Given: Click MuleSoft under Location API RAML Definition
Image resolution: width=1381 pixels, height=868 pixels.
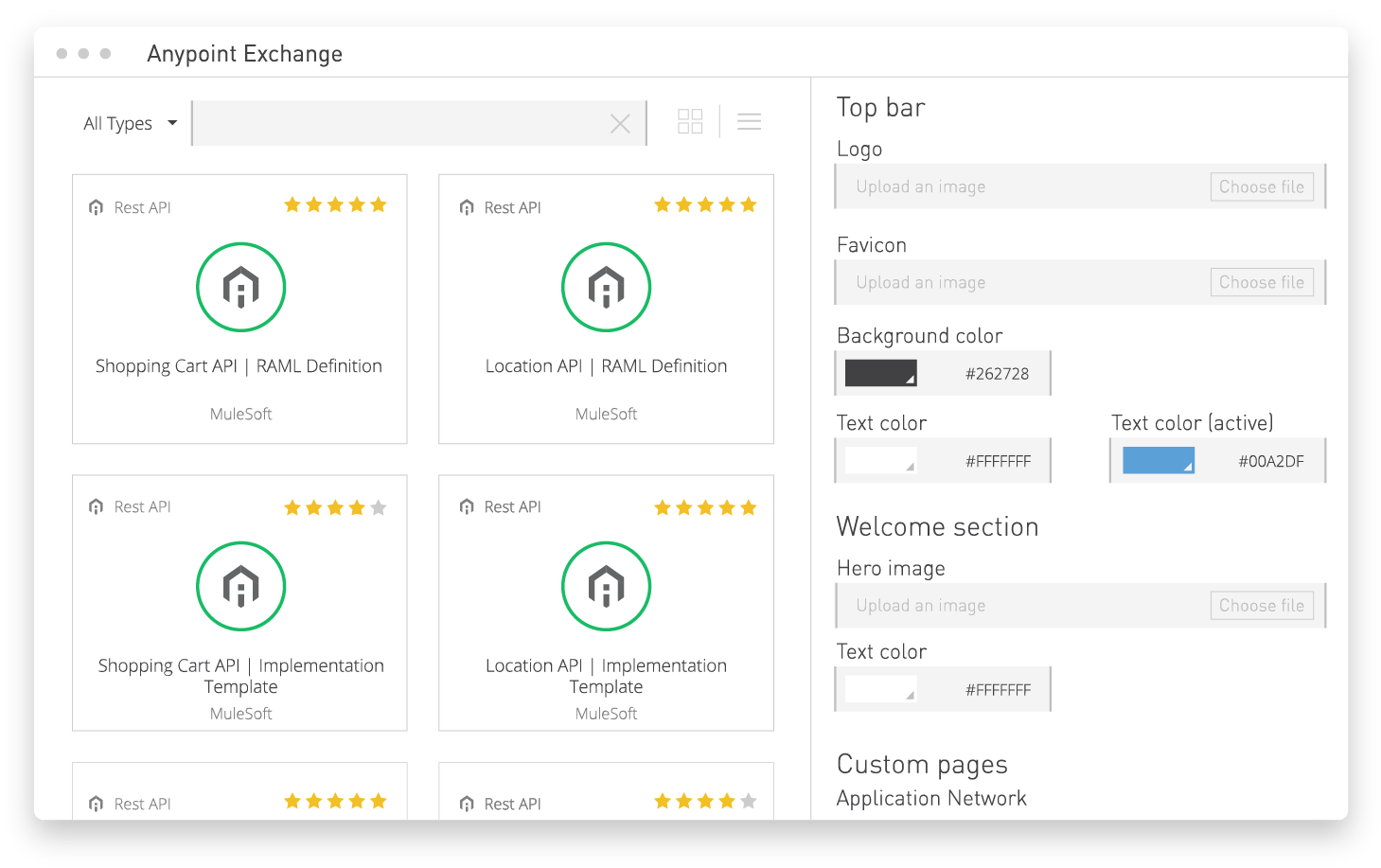Looking at the screenshot, I should (x=606, y=414).
